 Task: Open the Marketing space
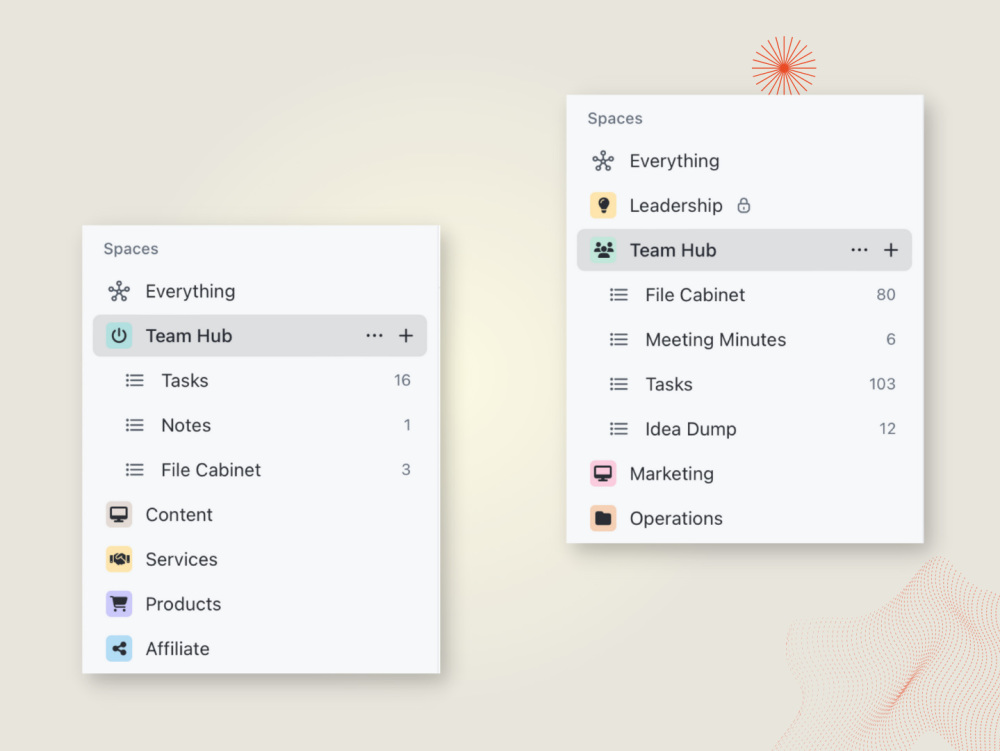tap(672, 473)
